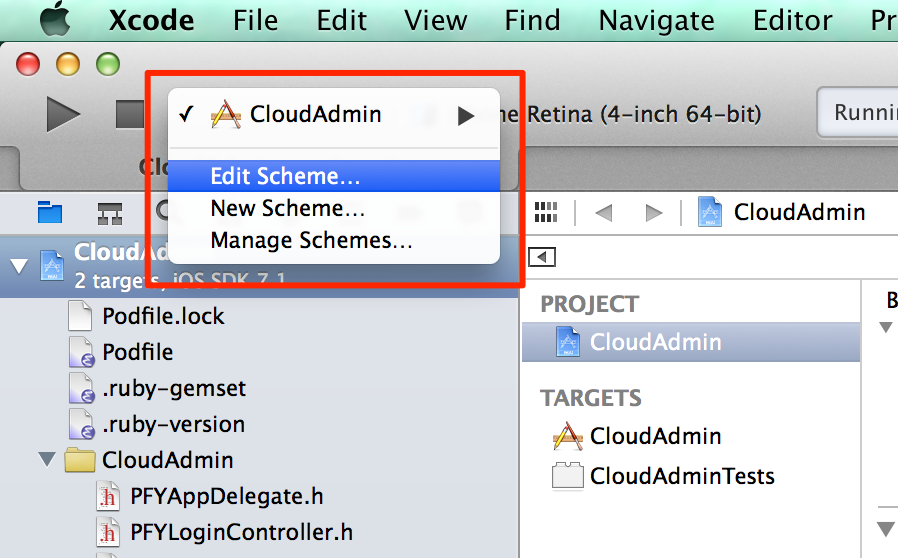Screen dimensions: 898x558
Task: Go back with jump bar left arrow
Action: 604,213
